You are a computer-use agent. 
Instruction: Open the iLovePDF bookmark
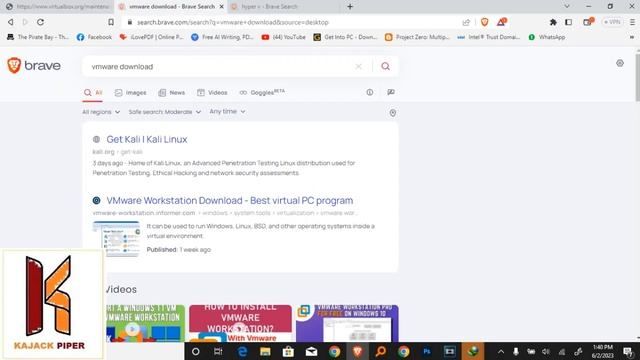151,37
